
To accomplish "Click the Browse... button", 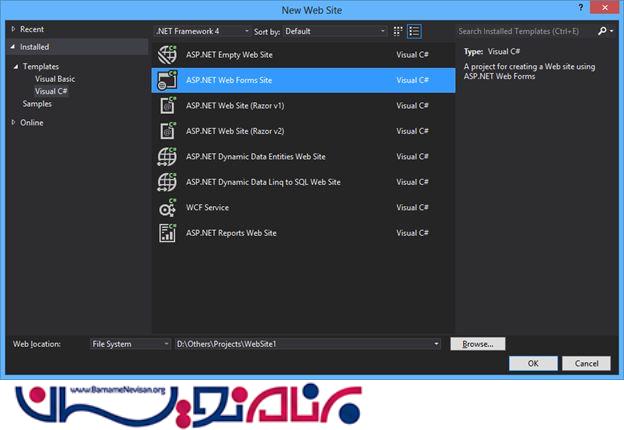I will tap(478, 344).
